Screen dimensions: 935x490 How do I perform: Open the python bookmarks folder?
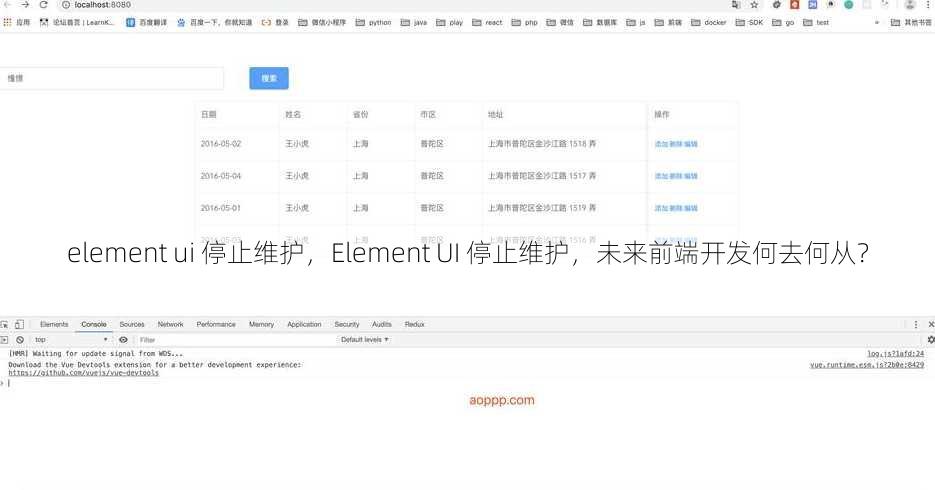373,22
